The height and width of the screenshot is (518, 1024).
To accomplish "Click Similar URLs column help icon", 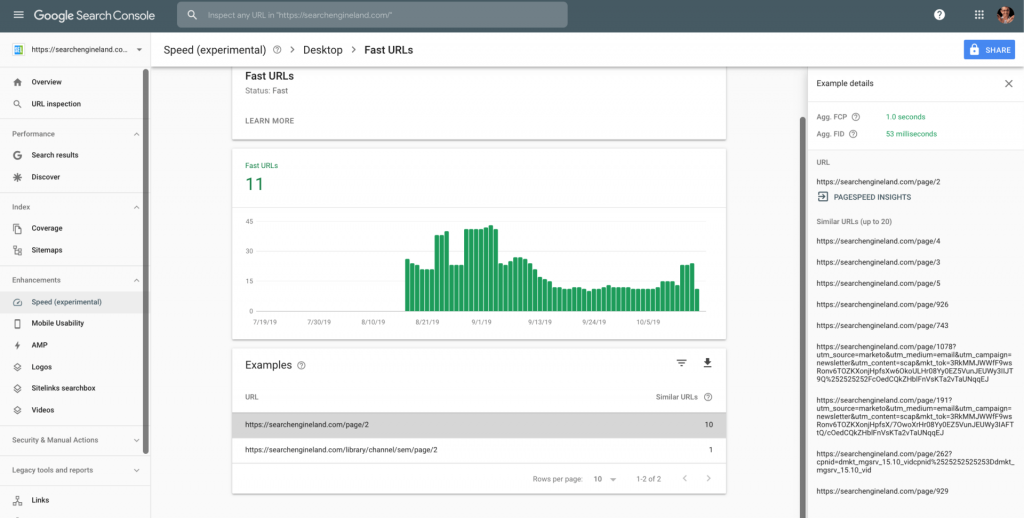I will click(x=709, y=397).
